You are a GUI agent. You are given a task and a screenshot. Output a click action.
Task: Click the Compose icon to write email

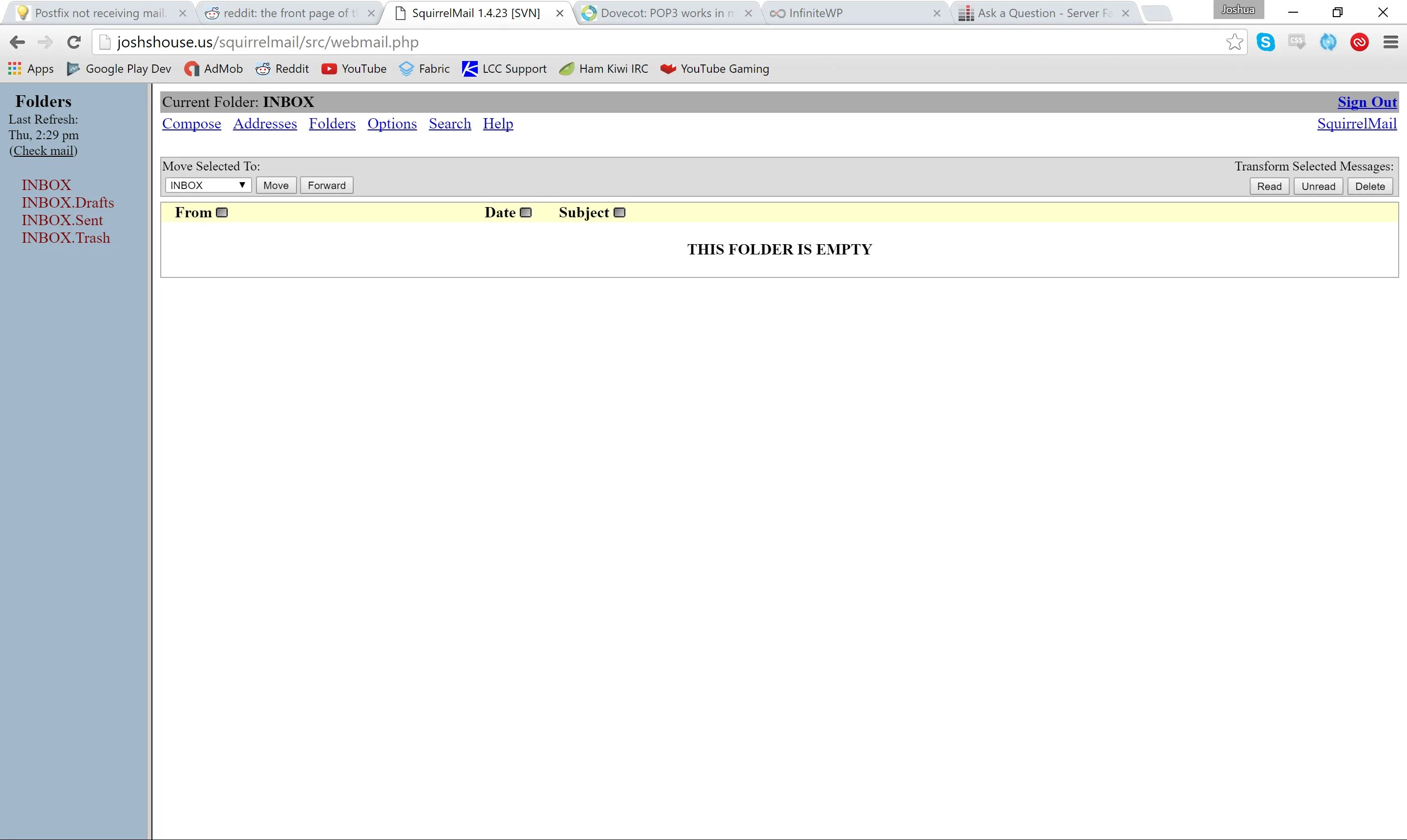coord(191,123)
